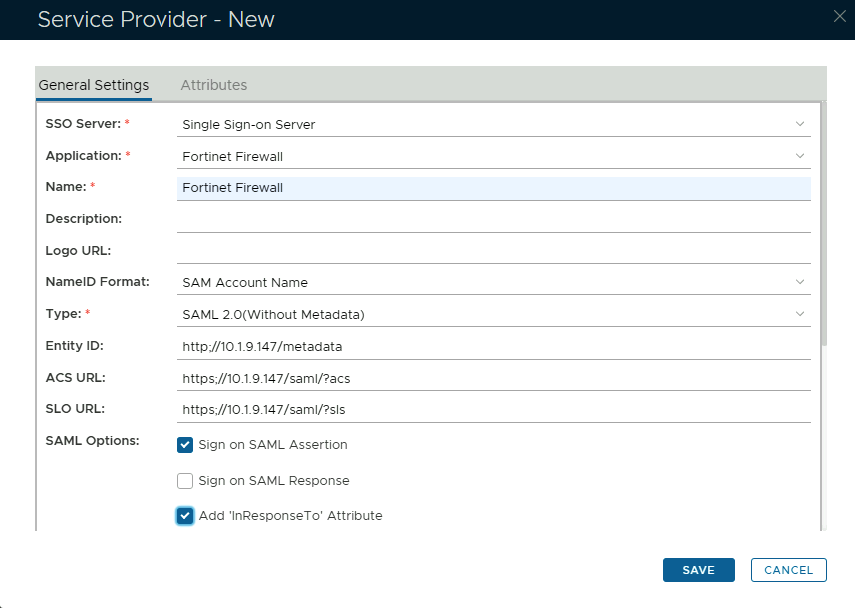Expand the Application dropdown
Screen dimensions: 855x608
pos(493,156)
